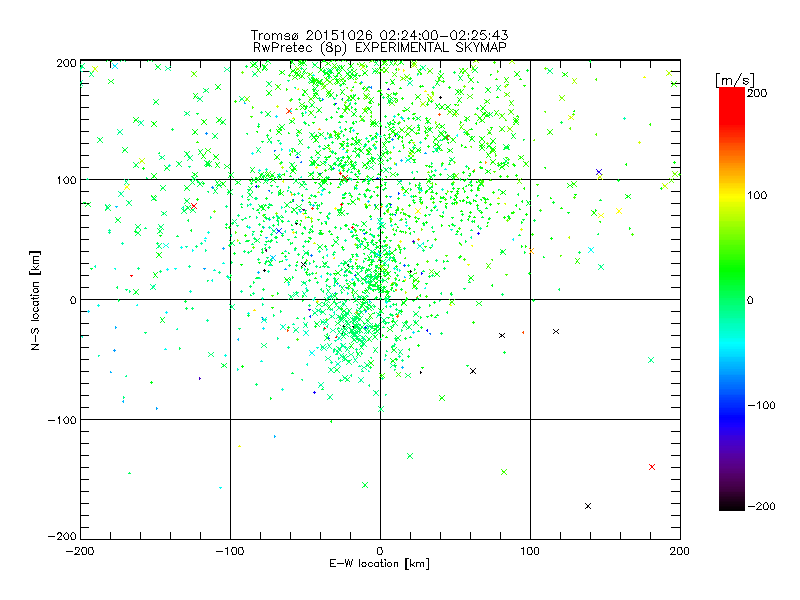Click the E-W axis tick label "-100"
This screenshot has height=600, width=800.
coord(230,551)
